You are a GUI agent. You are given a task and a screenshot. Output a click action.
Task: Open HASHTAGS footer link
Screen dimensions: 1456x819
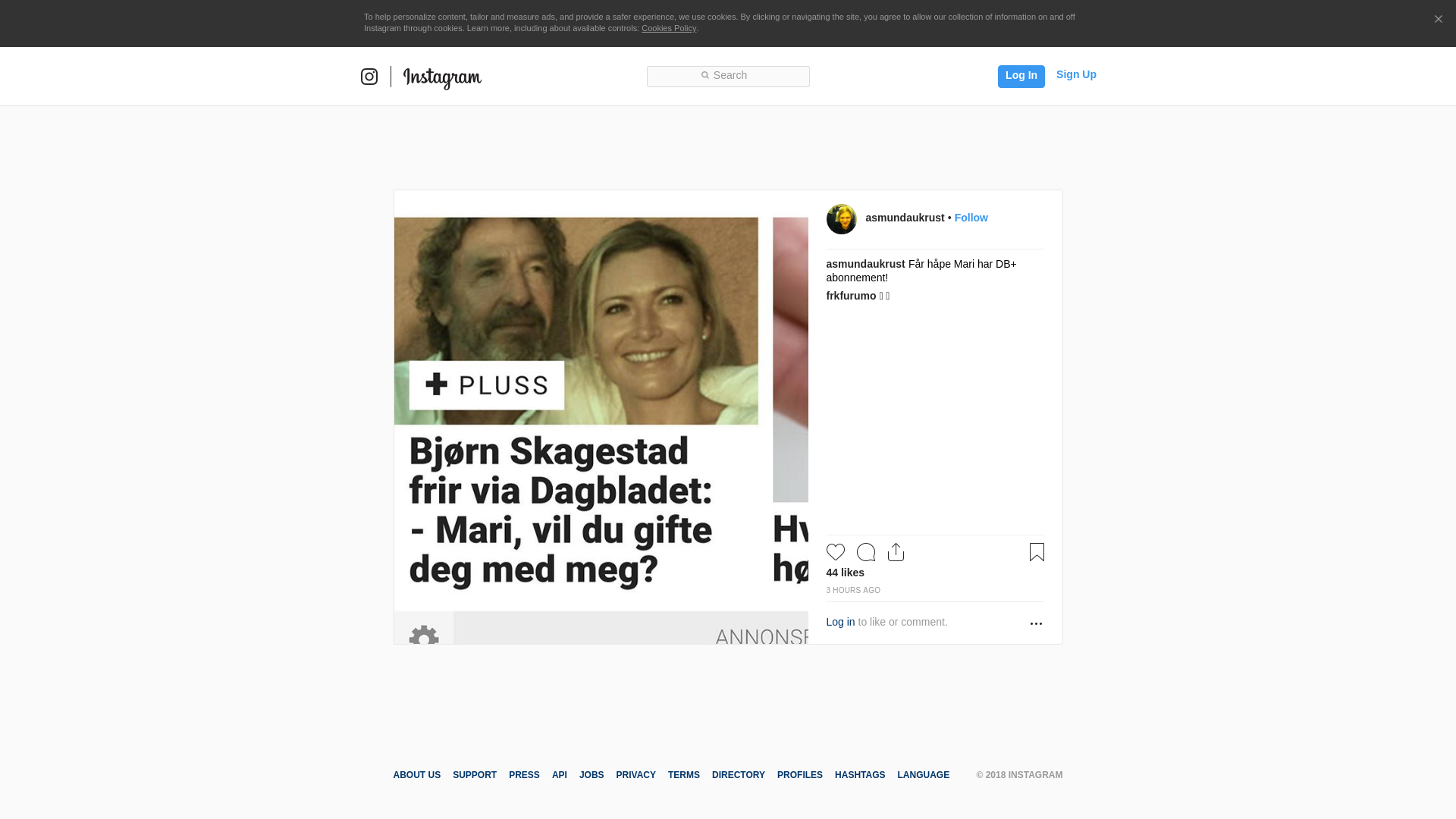[860, 775]
